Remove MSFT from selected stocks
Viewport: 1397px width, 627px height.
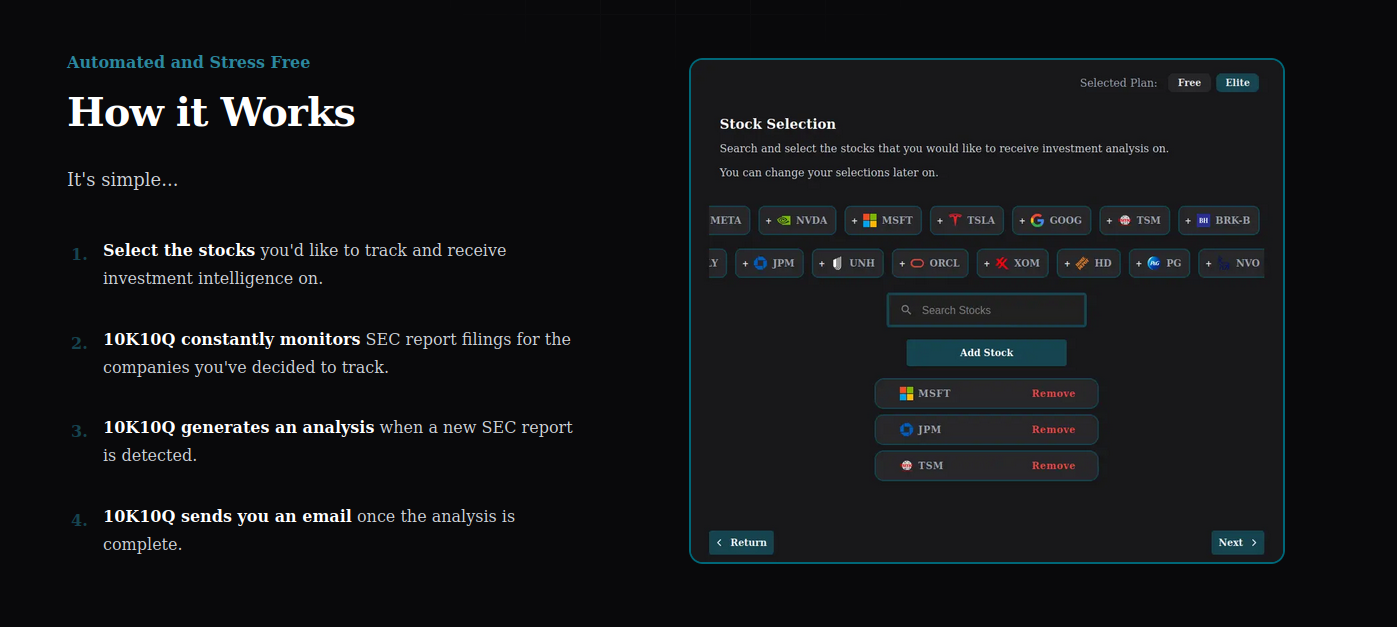tap(1053, 394)
